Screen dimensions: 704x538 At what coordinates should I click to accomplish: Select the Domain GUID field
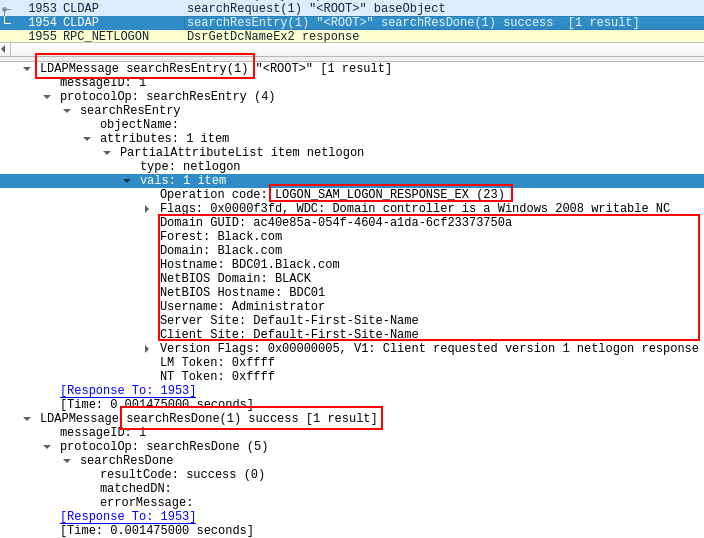335,223
